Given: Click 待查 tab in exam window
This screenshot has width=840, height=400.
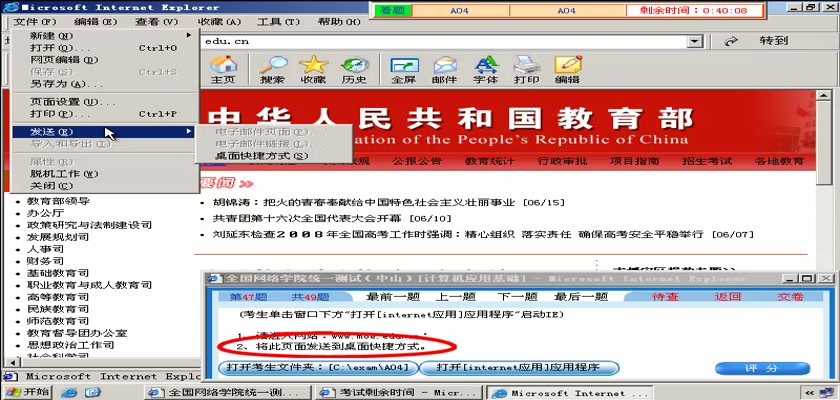Looking at the screenshot, I should tap(665, 297).
